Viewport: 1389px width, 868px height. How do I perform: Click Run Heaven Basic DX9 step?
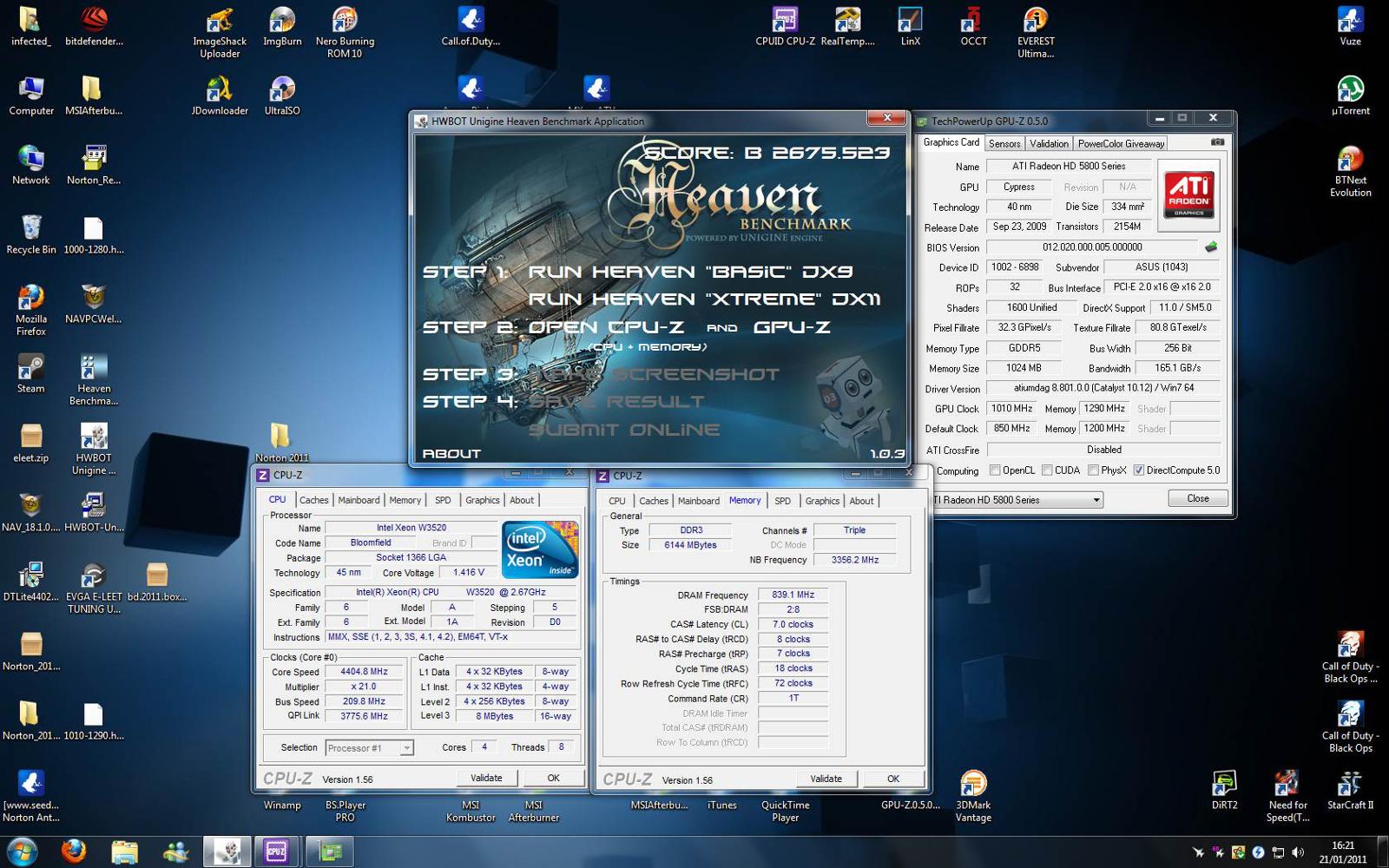tap(690, 272)
